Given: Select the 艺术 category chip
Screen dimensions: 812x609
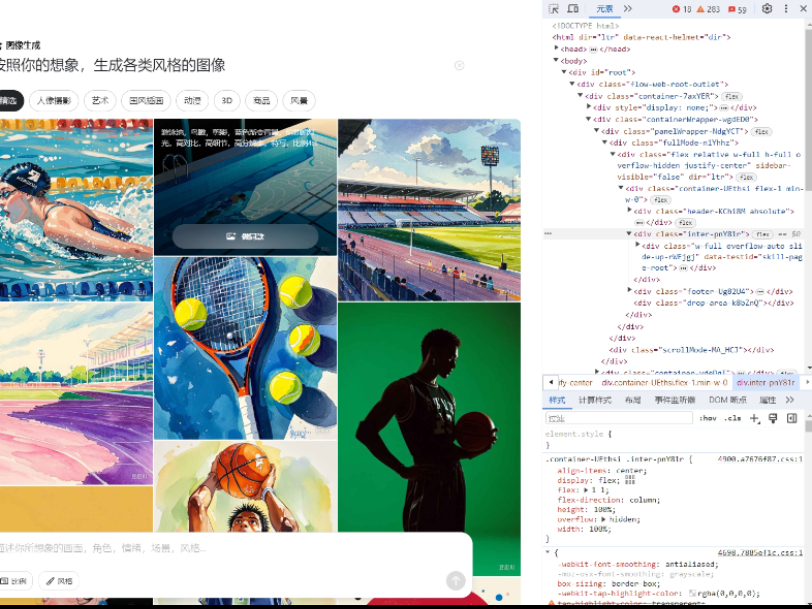Looking at the screenshot, I should [x=100, y=100].
